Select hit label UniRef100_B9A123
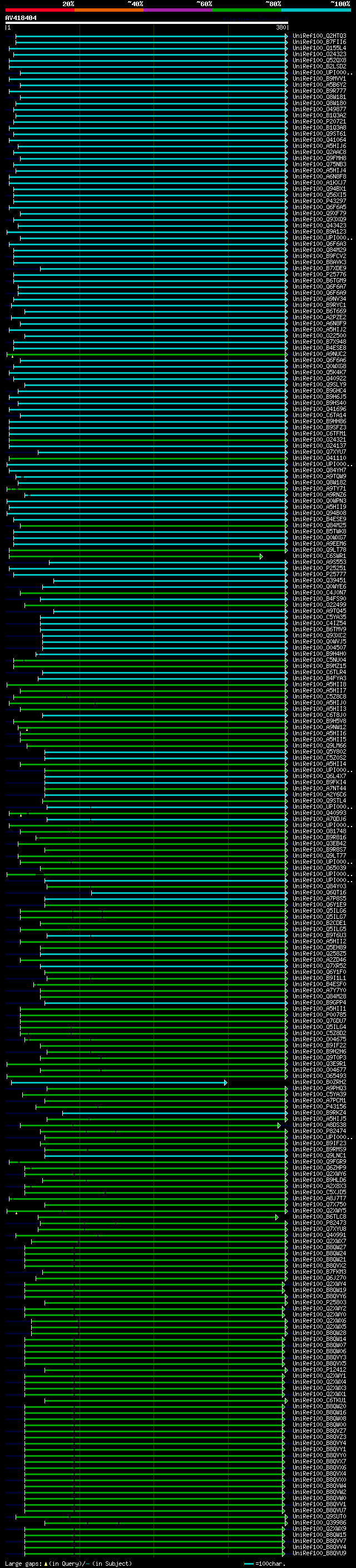This screenshot has height=1568, width=356. tap(319, 232)
